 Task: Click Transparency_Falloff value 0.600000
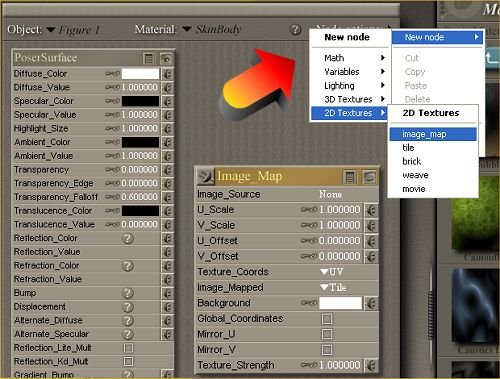(140, 197)
